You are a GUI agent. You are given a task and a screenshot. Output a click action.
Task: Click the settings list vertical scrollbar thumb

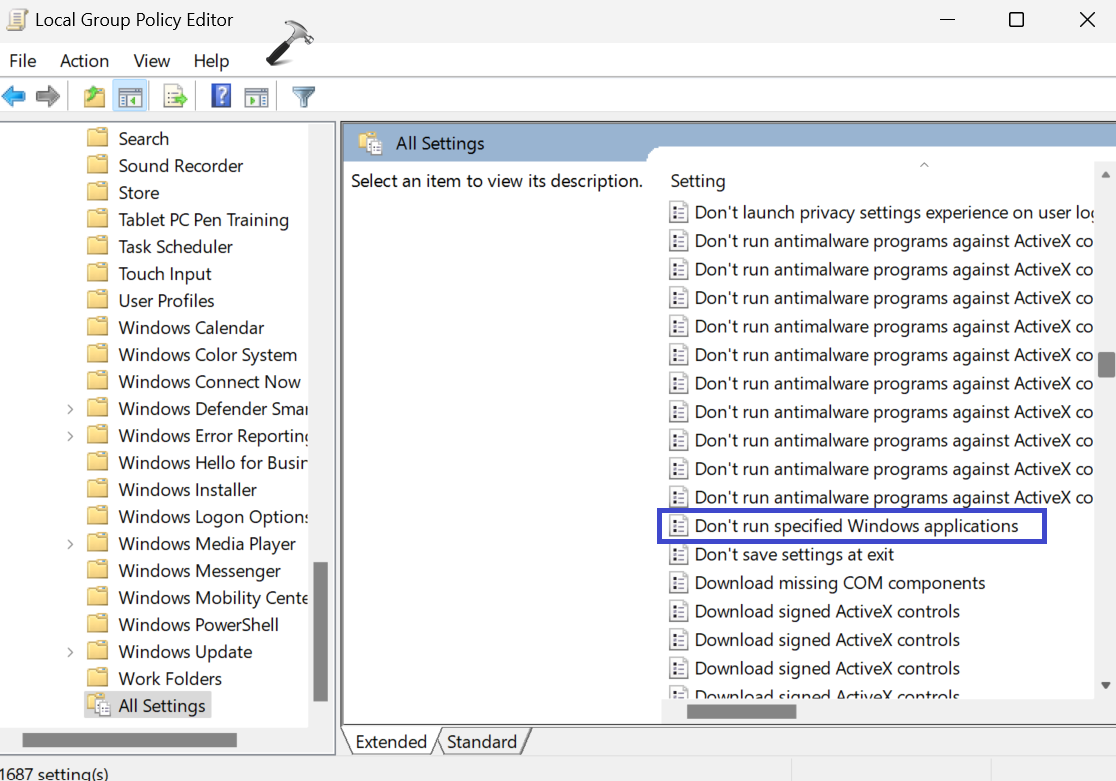[x=1106, y=365]
